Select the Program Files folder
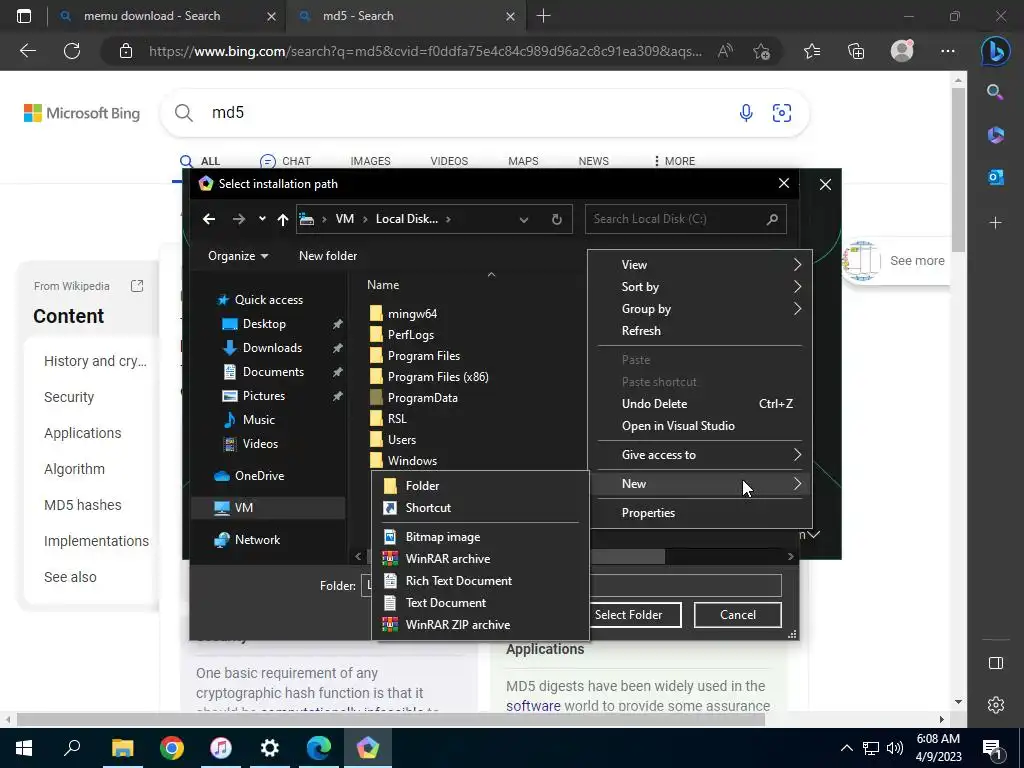Screen dimensions: 1024x768 pos(423,356)
